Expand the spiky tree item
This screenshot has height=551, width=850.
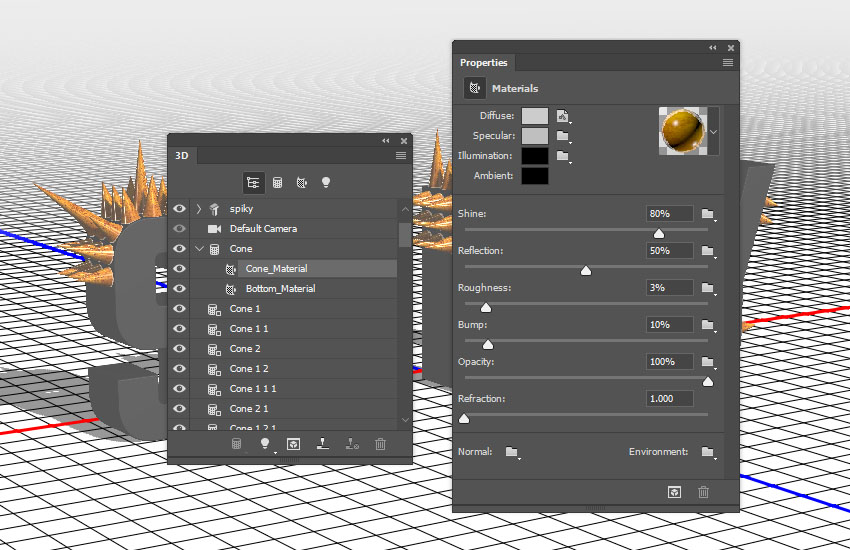(199, 209)
